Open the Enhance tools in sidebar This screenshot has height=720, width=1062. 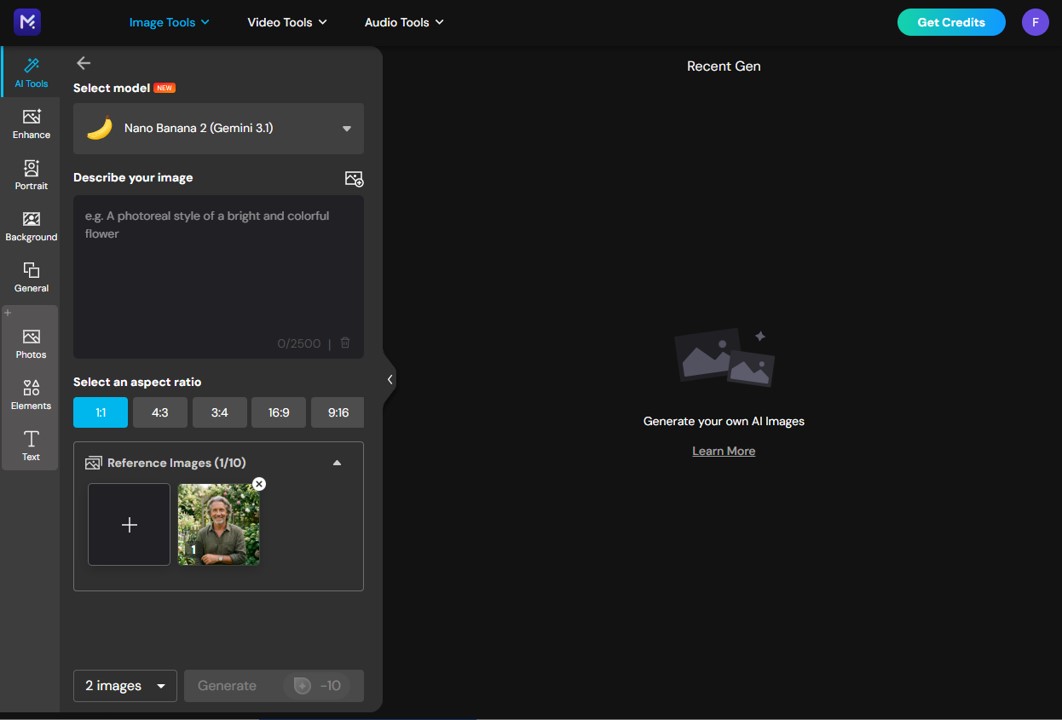(31, 124)
